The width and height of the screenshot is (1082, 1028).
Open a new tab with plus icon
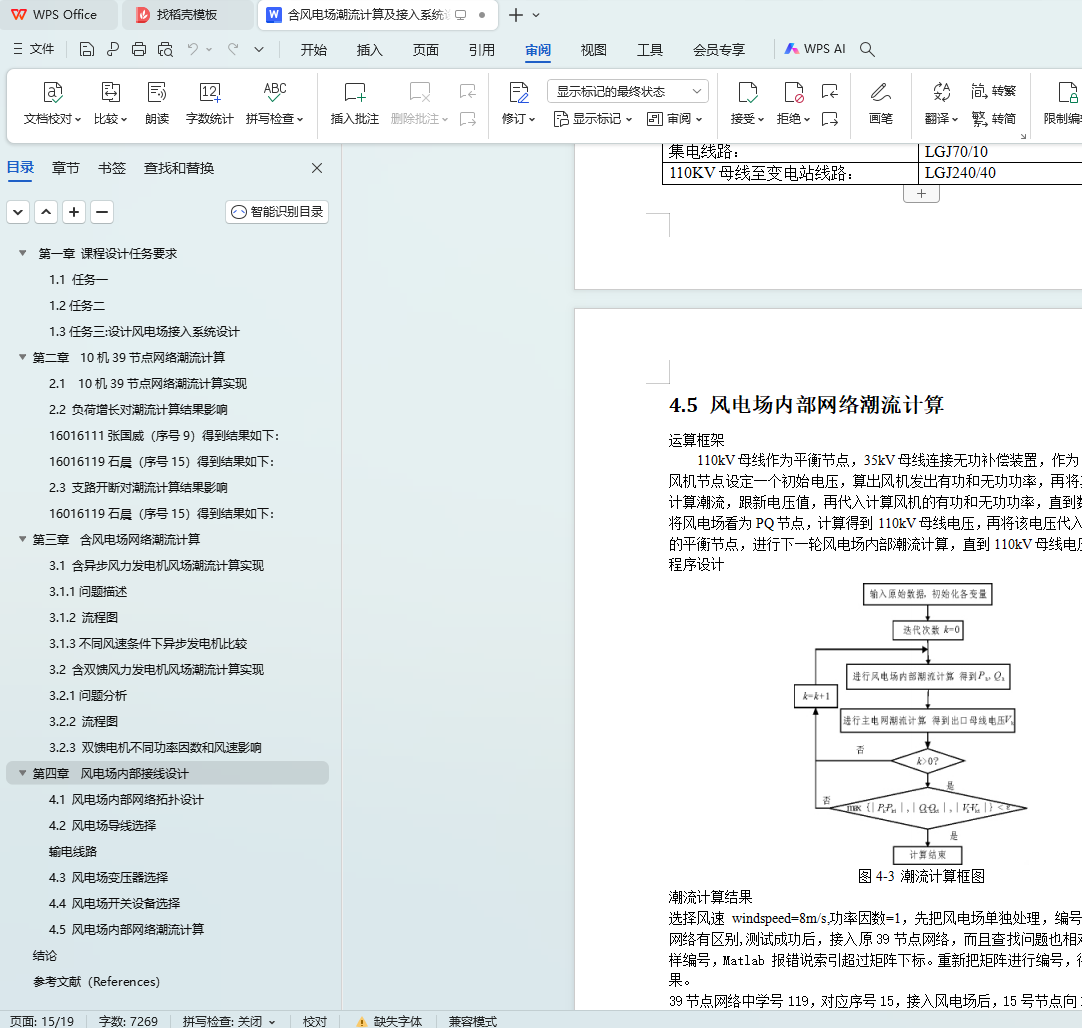click(x=515, y=14)
